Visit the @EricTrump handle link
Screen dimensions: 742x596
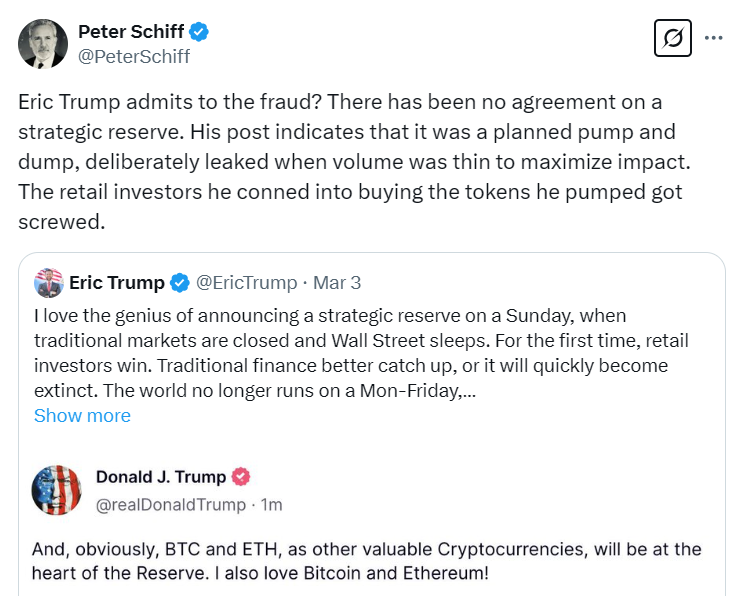click(x=246, y=283)
